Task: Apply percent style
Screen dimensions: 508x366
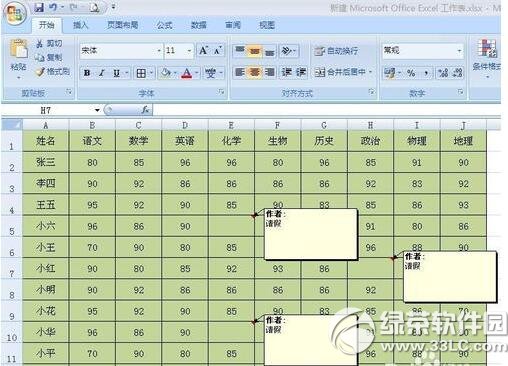Action: 411,73
